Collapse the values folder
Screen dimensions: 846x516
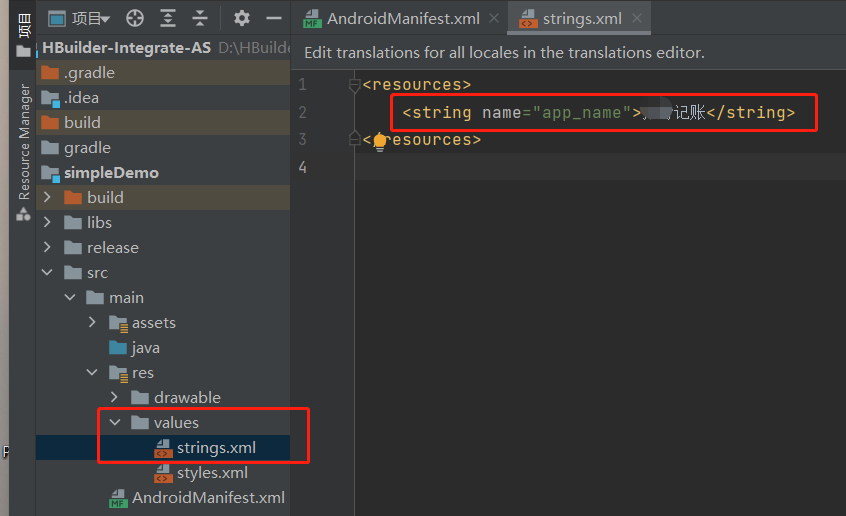[115, 423]
